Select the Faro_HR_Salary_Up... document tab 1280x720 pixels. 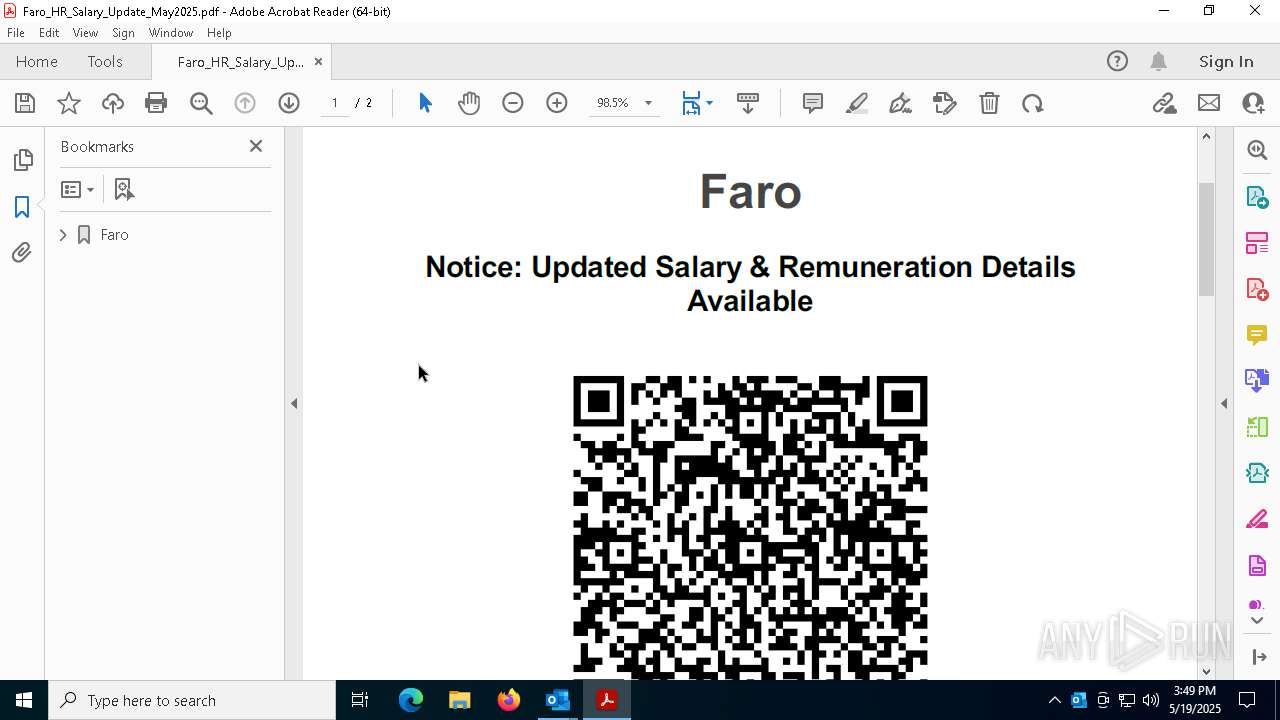tap(241, 62)
